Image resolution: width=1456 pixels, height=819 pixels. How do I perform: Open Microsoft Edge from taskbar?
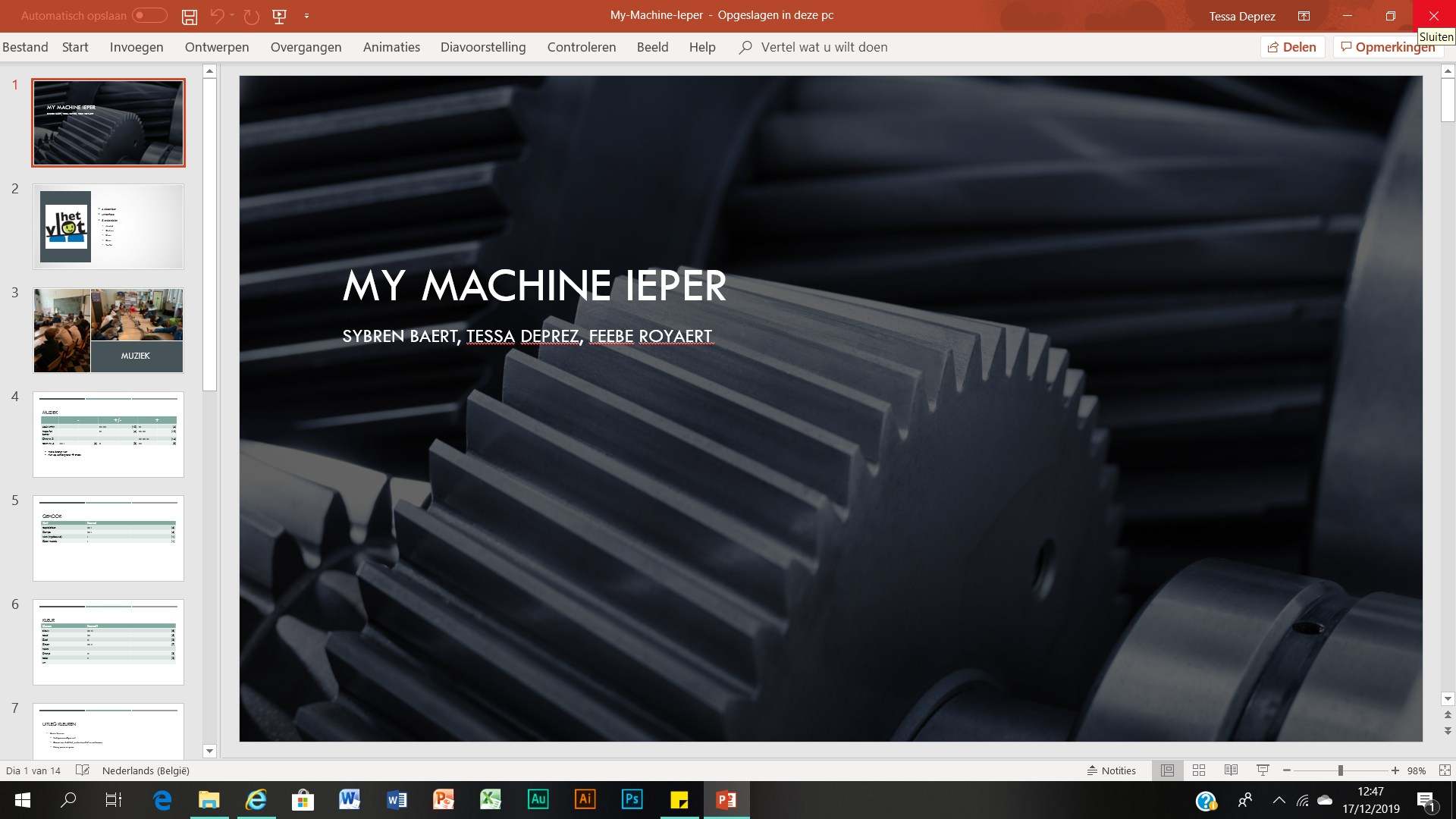[162, 800]
